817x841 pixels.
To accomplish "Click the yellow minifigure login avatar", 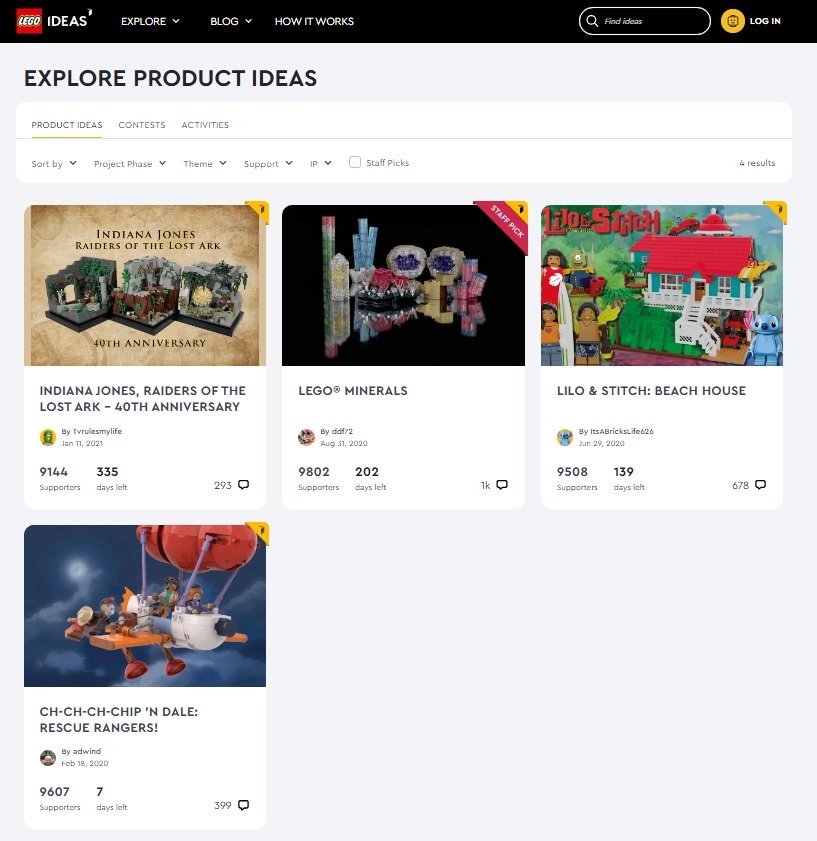I will coord(732,21).
